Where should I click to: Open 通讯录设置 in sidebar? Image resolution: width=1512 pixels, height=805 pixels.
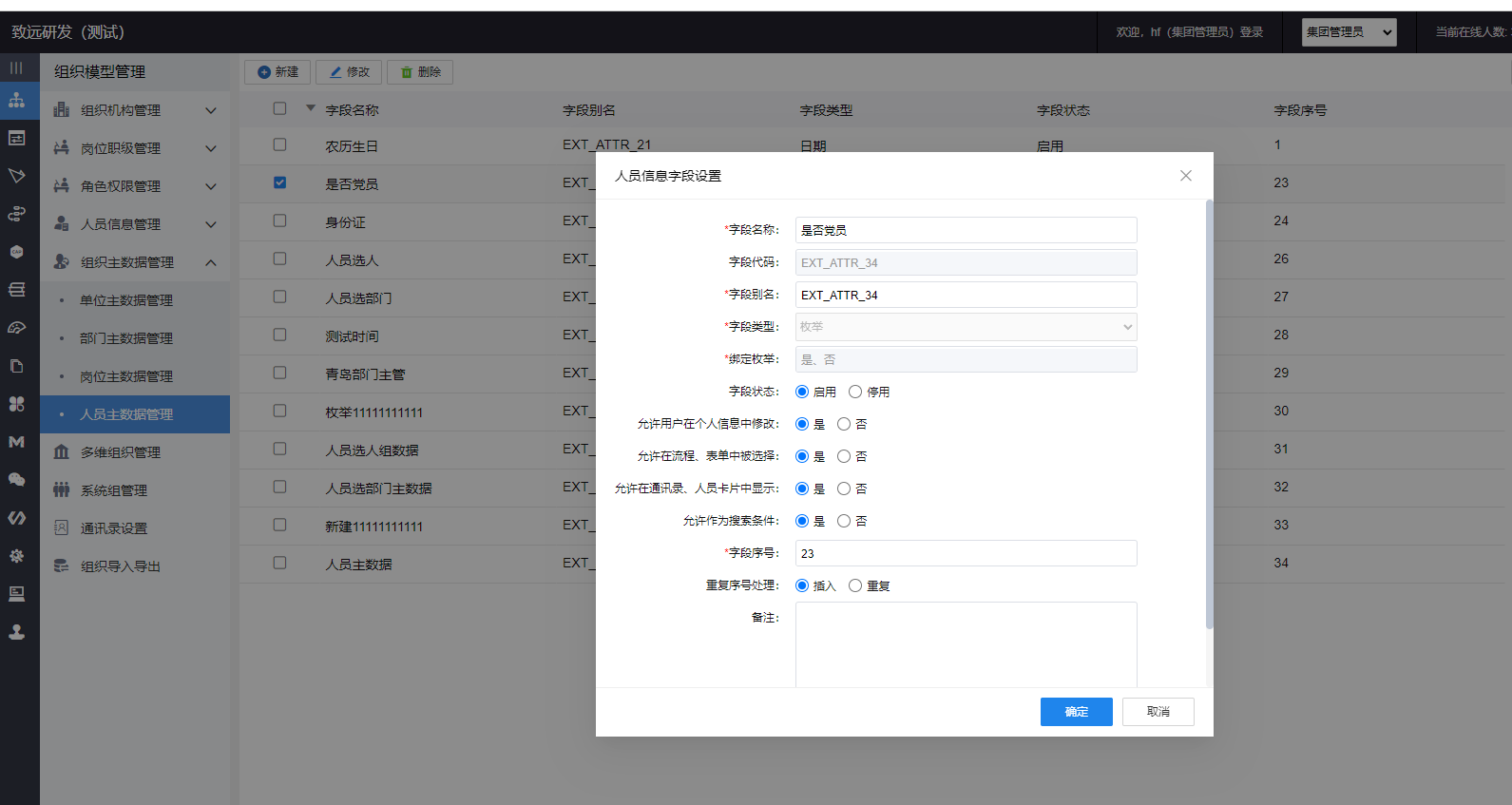point(114,528)
